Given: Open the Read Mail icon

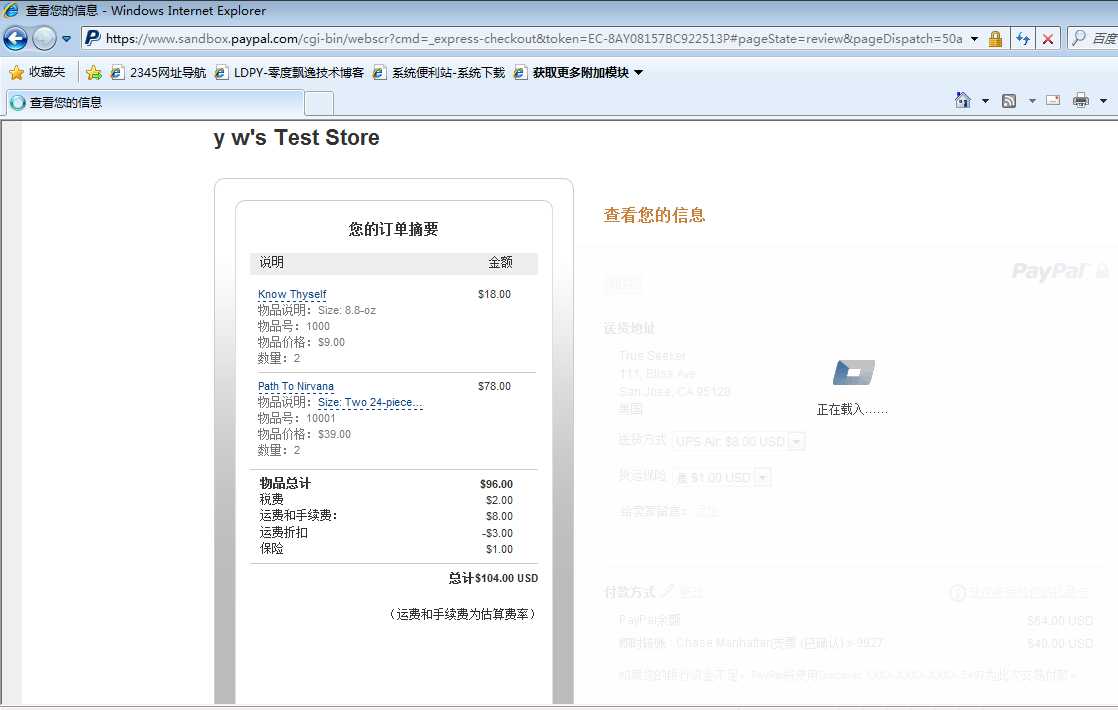Looking at the screenshot, I should click(1052, 100).
